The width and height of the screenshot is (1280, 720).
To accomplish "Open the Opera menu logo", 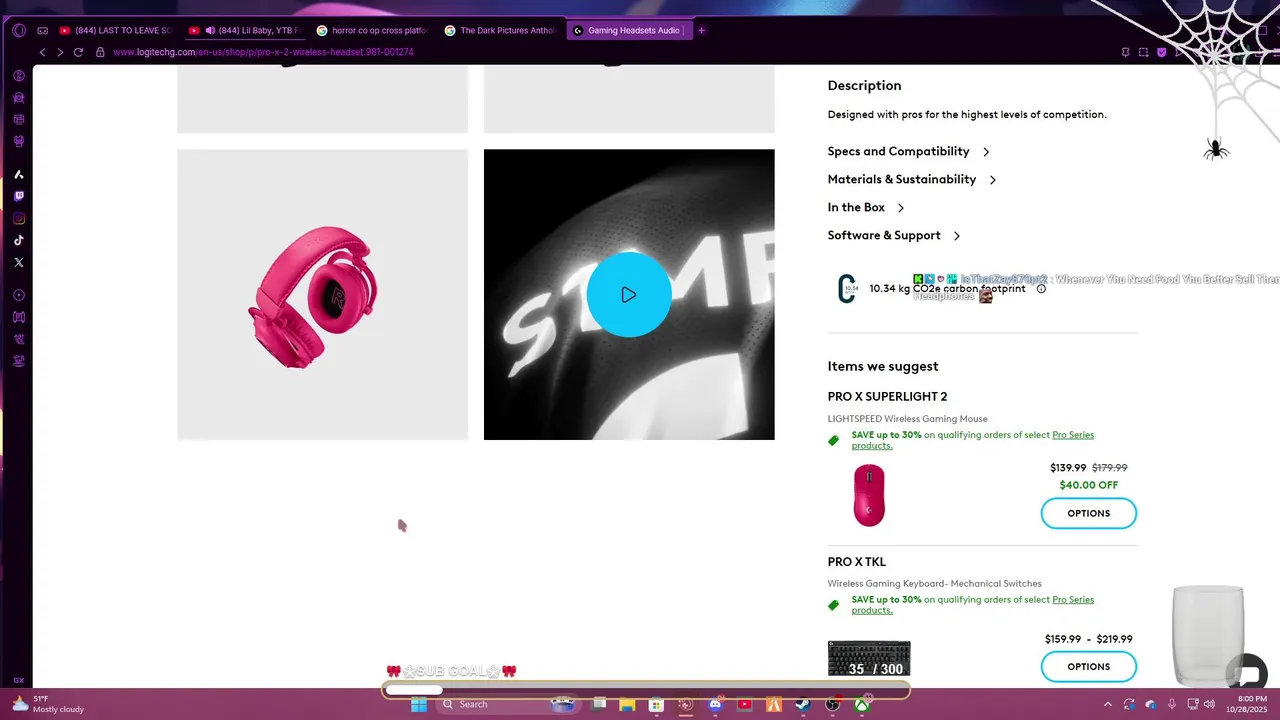I will 19,30.
